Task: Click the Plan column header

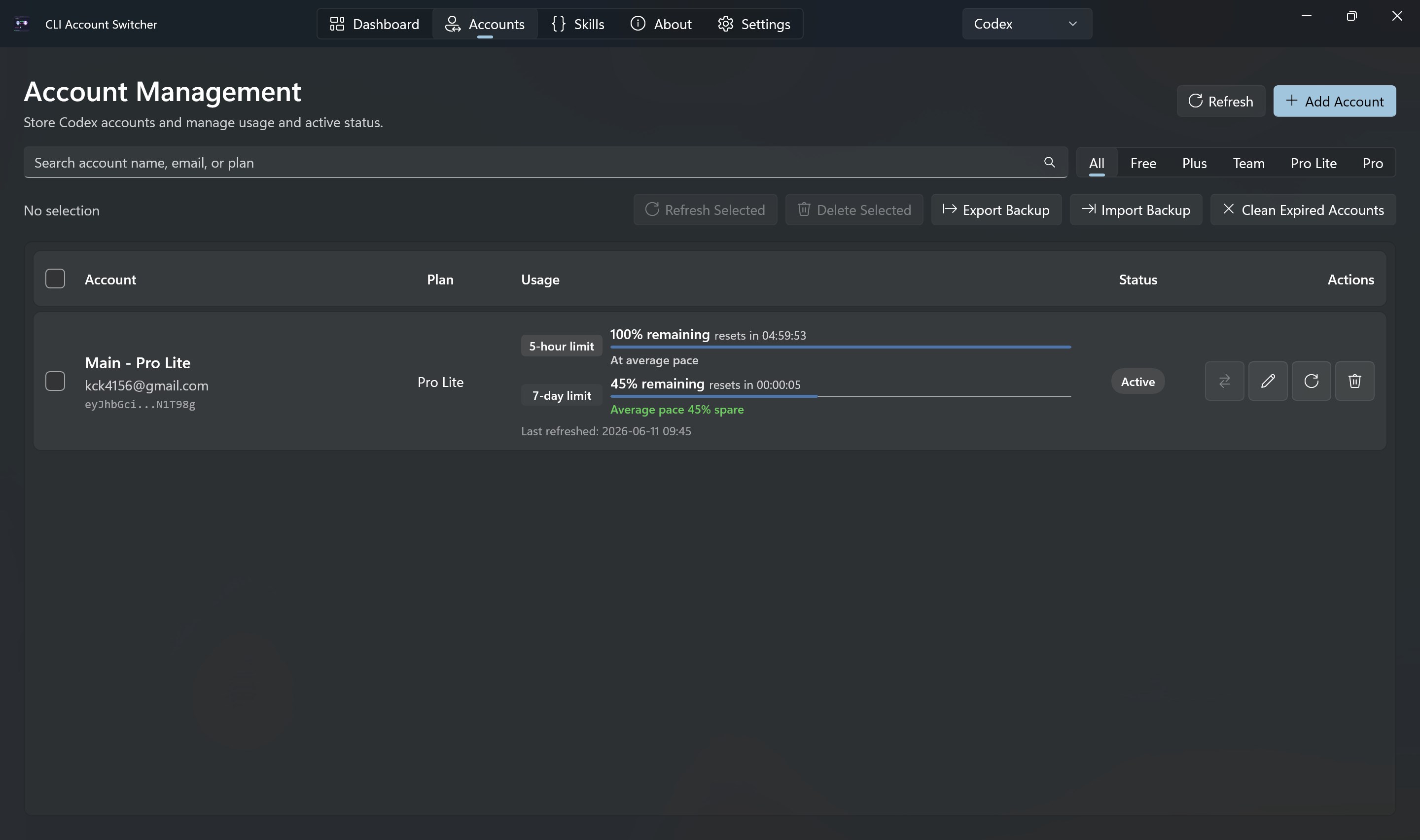Action: click(x=440, y=280)
